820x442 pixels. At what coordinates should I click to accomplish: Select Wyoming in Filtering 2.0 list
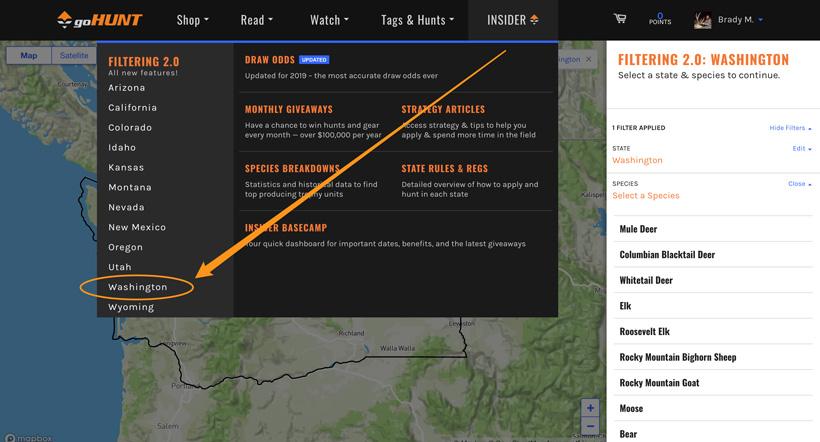tap(131, 307)
